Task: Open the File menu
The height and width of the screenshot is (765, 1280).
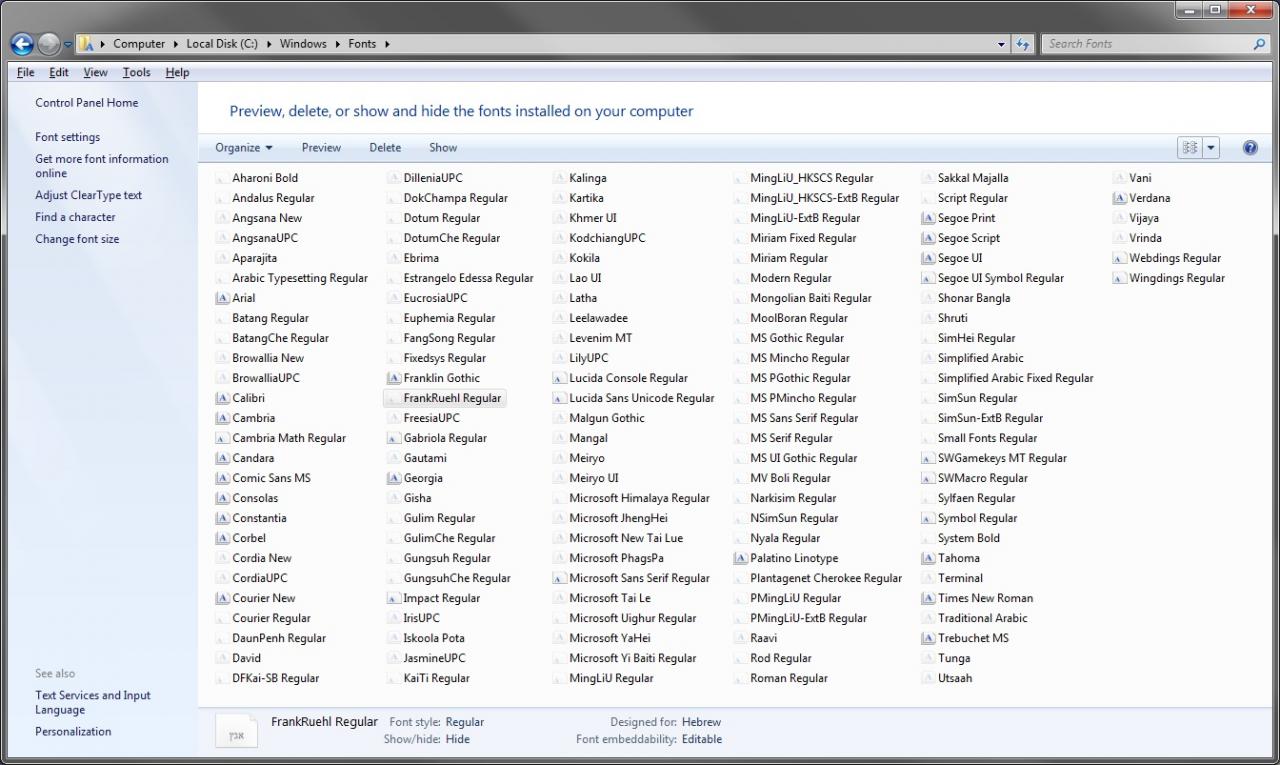Action: coord(26,72)
